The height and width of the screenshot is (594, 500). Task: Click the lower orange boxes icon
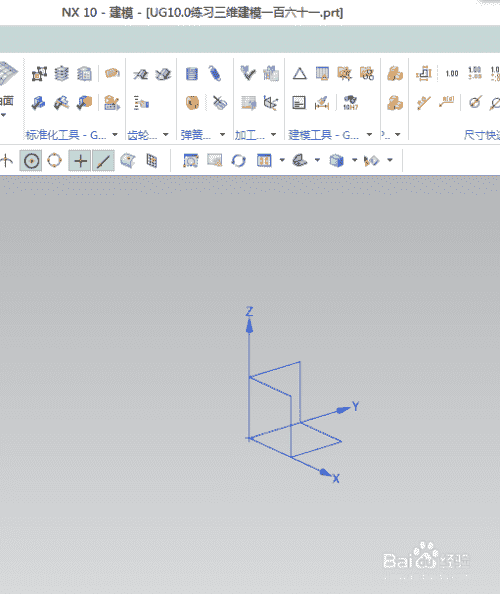point(395,103)
